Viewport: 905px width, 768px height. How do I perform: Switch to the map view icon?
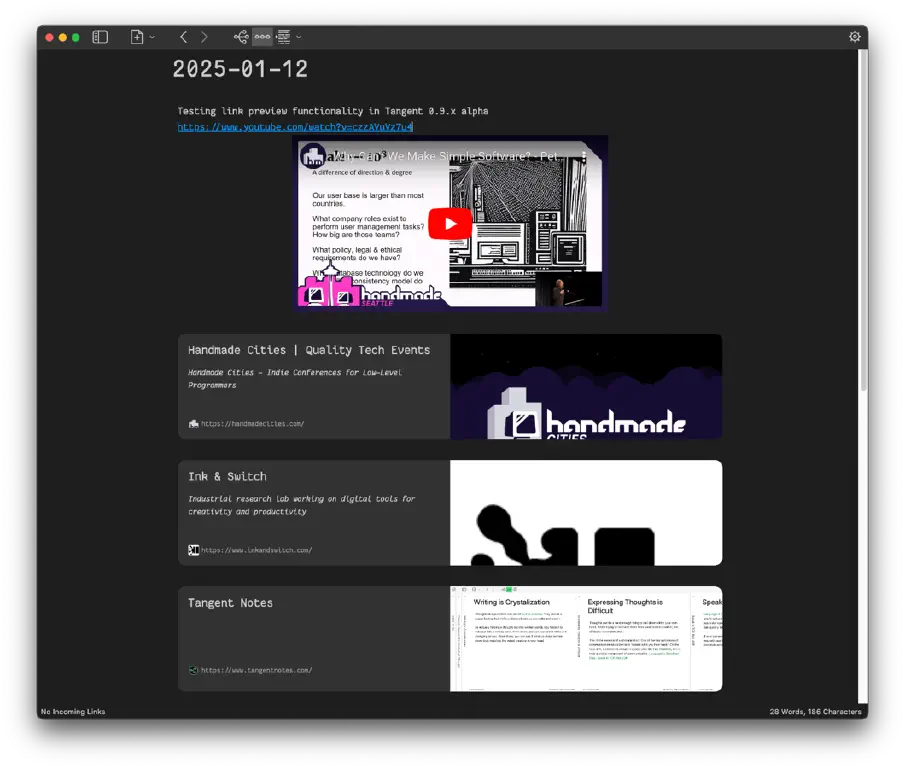(x=241, y=37)
